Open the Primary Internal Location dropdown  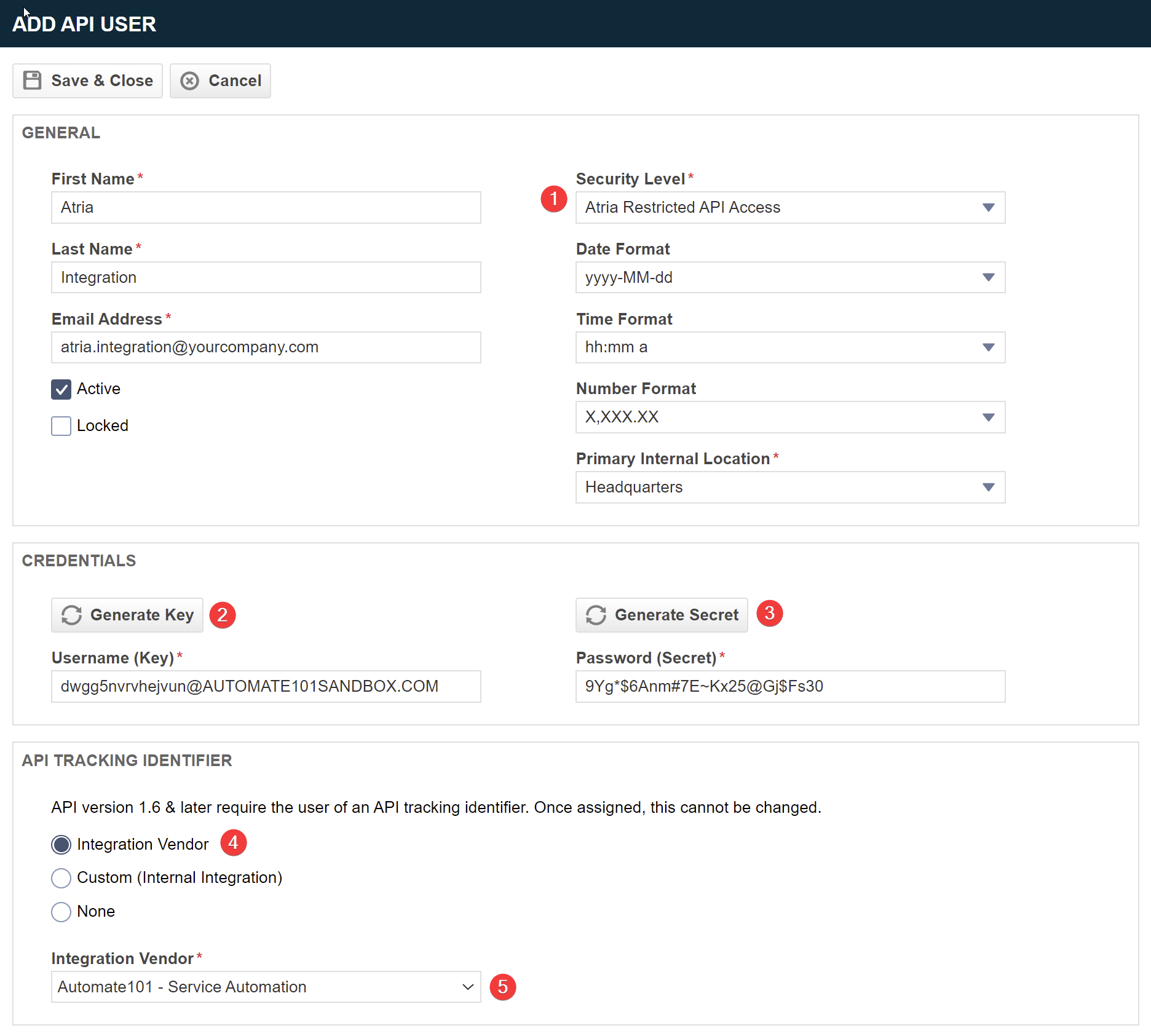pyautogui.click(x=789, y=488)
